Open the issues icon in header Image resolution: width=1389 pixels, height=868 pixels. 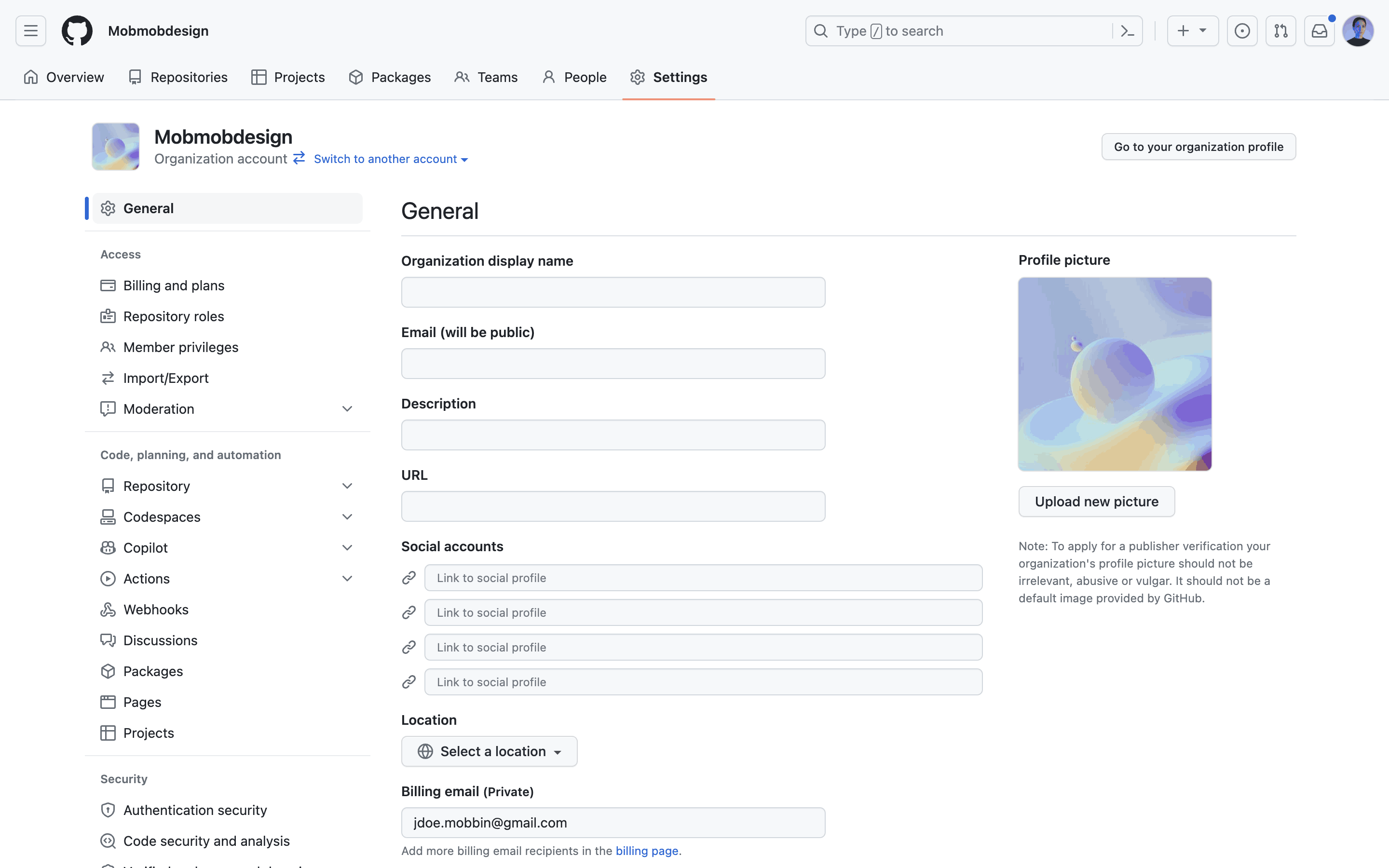point(1242,31)
